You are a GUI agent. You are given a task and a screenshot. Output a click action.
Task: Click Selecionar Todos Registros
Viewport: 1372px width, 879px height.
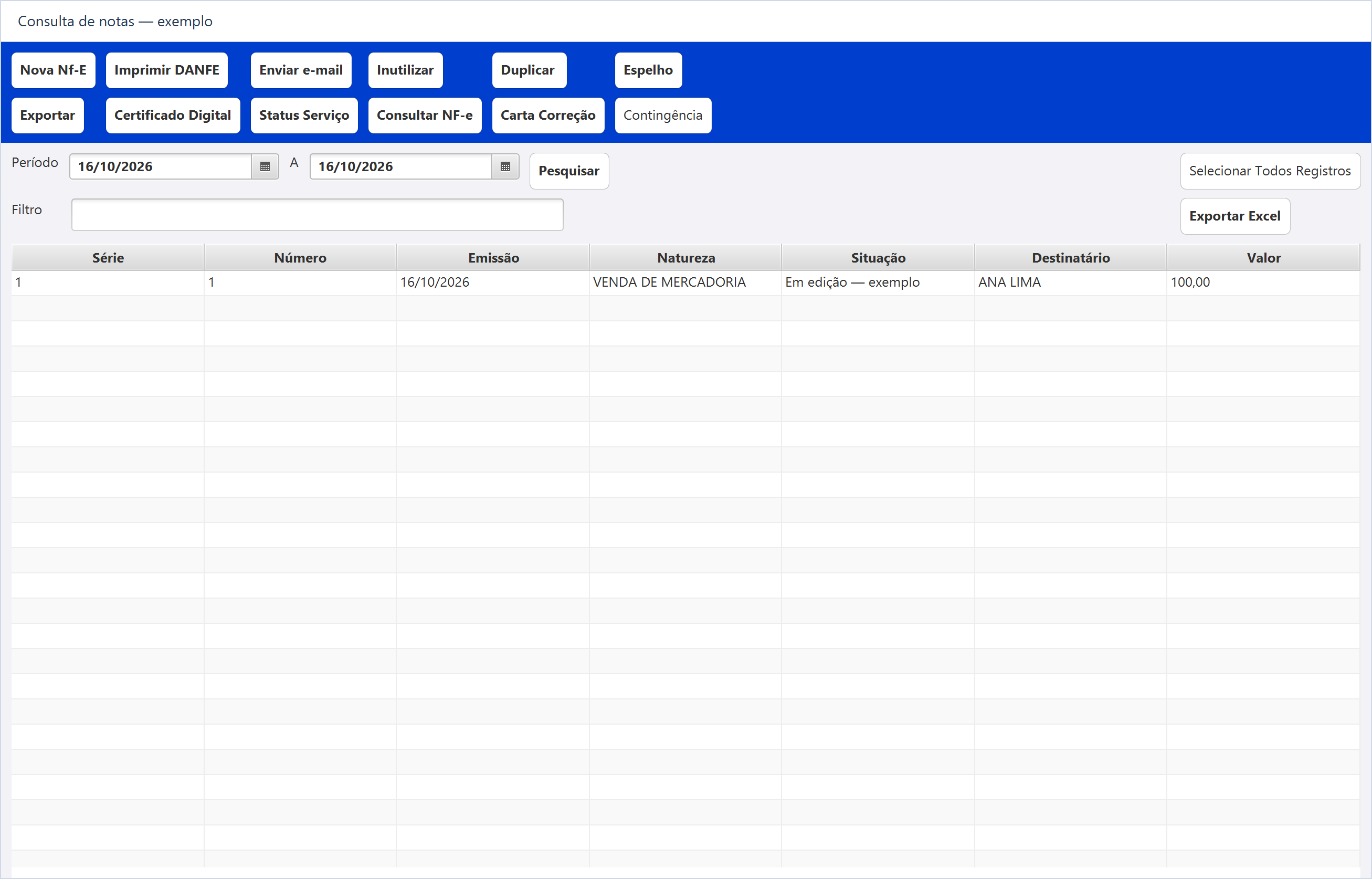pos(1270,171)
